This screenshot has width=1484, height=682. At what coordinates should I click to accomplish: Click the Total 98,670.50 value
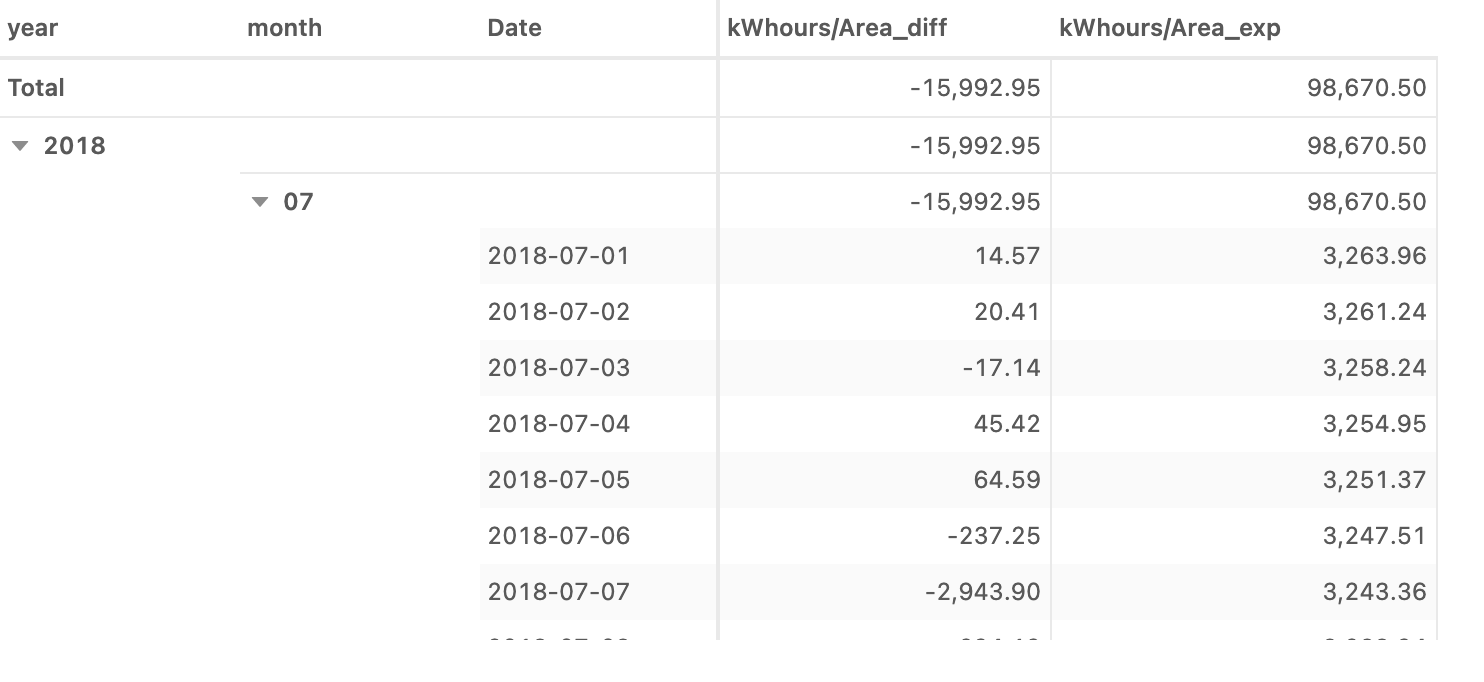[1366, 88]
